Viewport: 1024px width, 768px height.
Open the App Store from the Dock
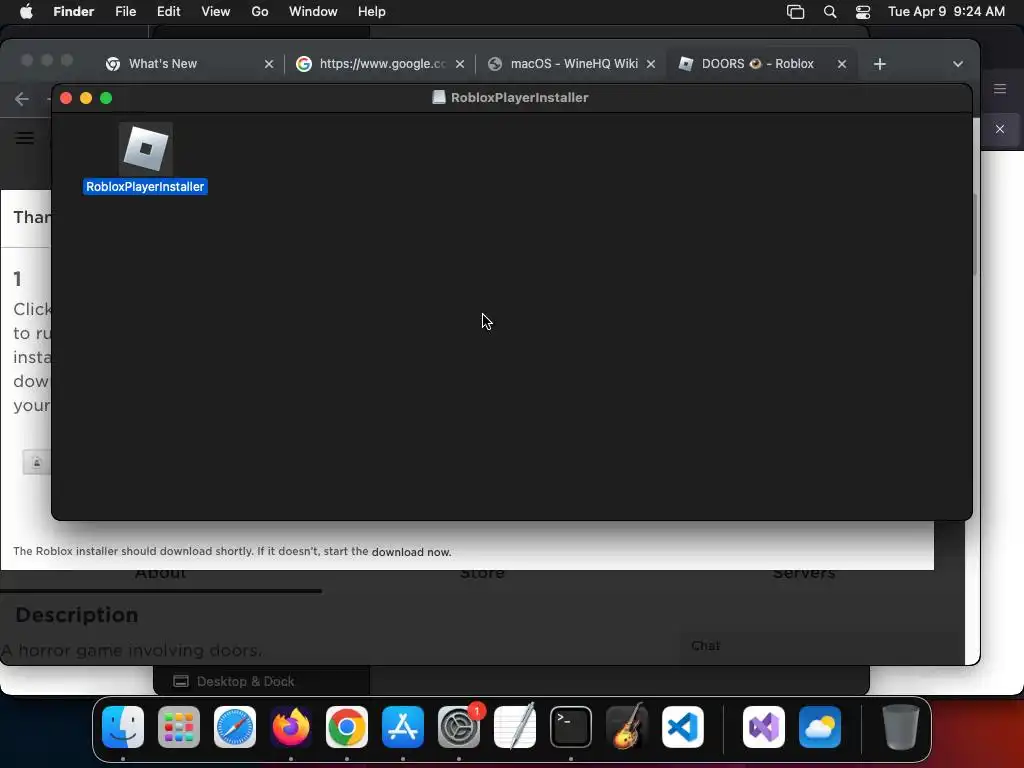click(x=403, y=727)
